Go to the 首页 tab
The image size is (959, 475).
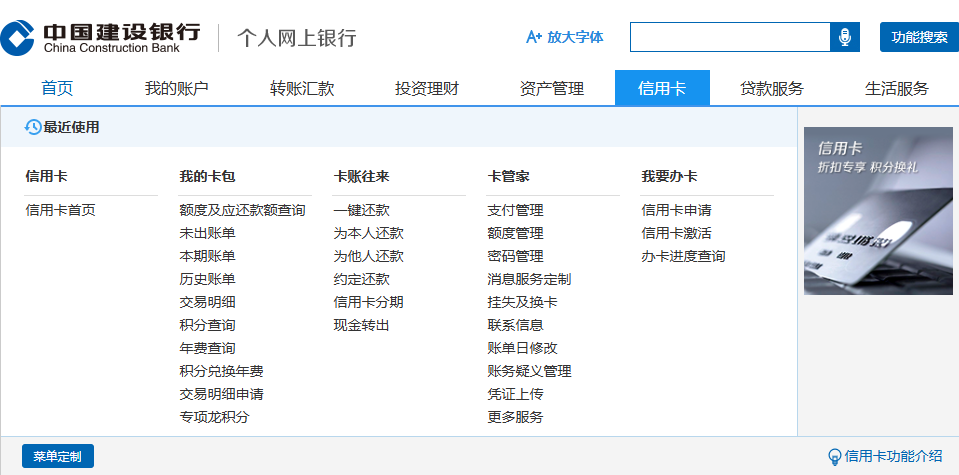(57, 88)
